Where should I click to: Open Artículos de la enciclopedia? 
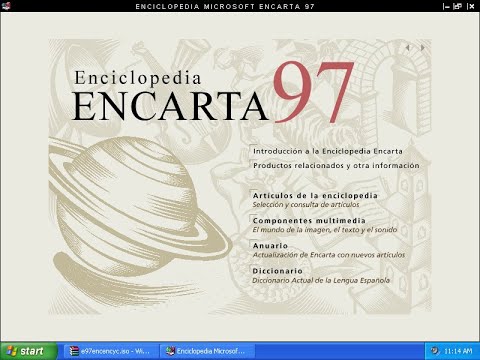315,196
